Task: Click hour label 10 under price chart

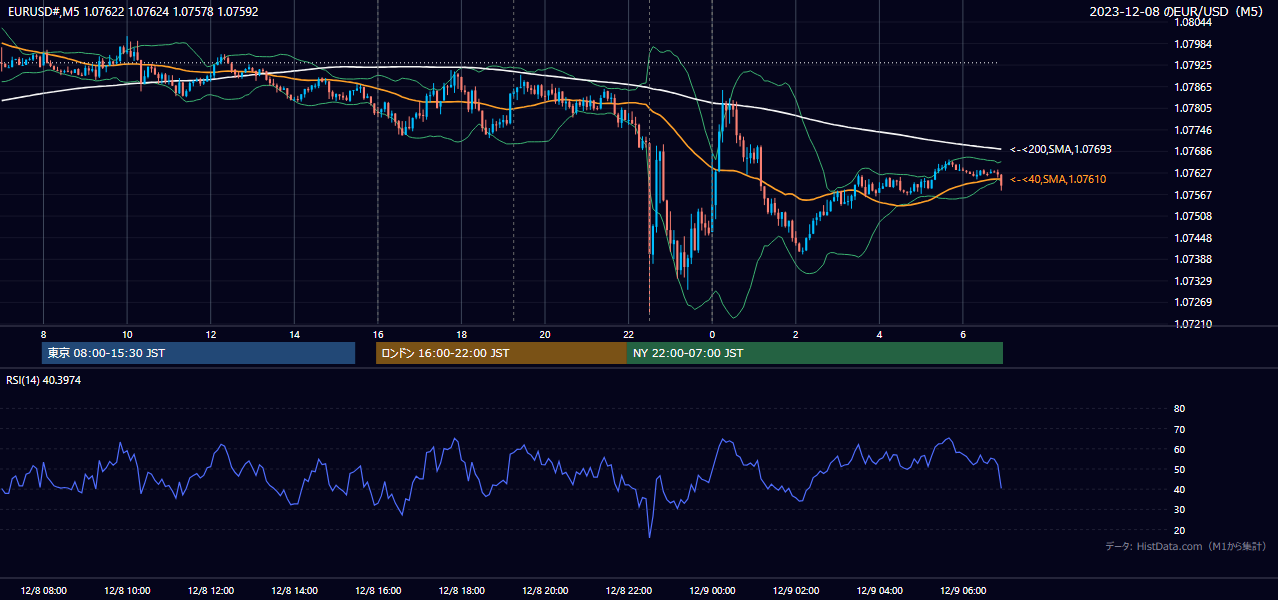Action: 127,334
